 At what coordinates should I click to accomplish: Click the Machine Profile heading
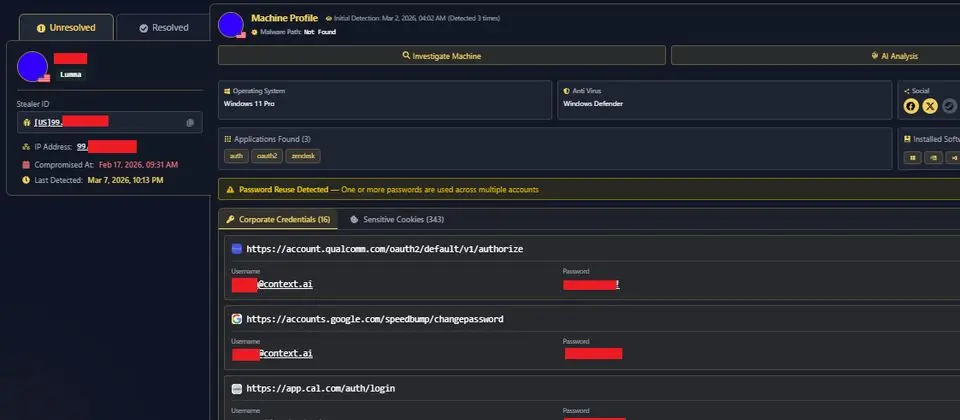click(x=285, y=18)
